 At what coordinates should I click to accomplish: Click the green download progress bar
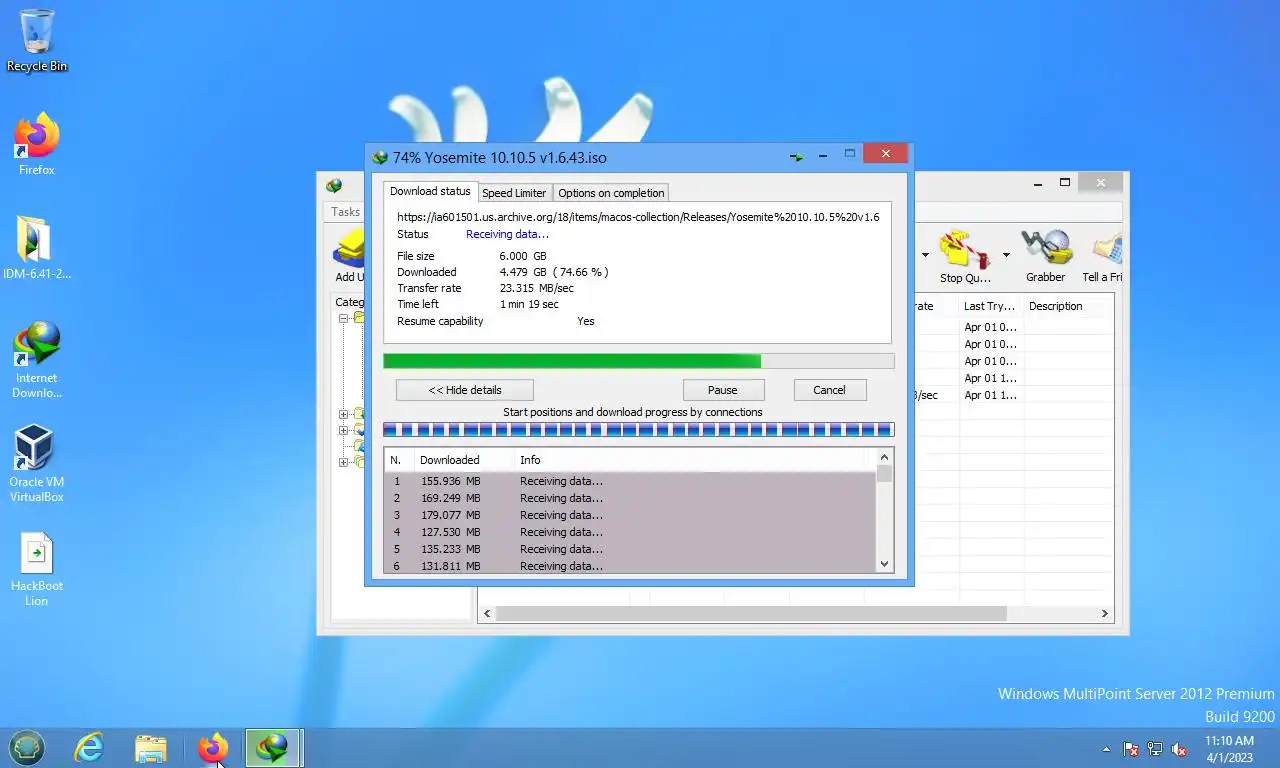point(638,361)
